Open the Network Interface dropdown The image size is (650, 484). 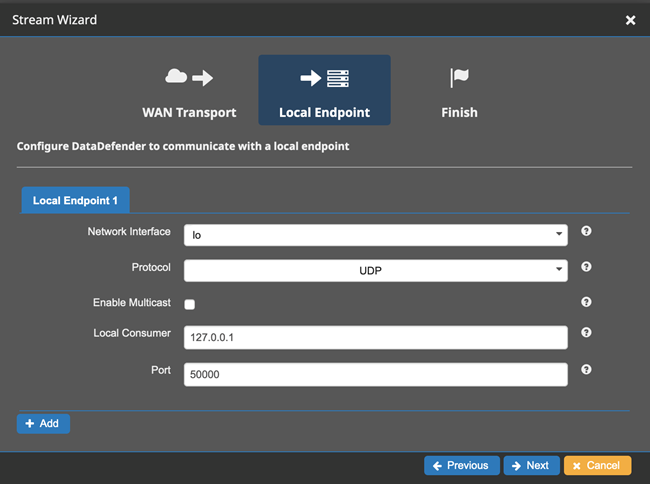pos(376,235)
